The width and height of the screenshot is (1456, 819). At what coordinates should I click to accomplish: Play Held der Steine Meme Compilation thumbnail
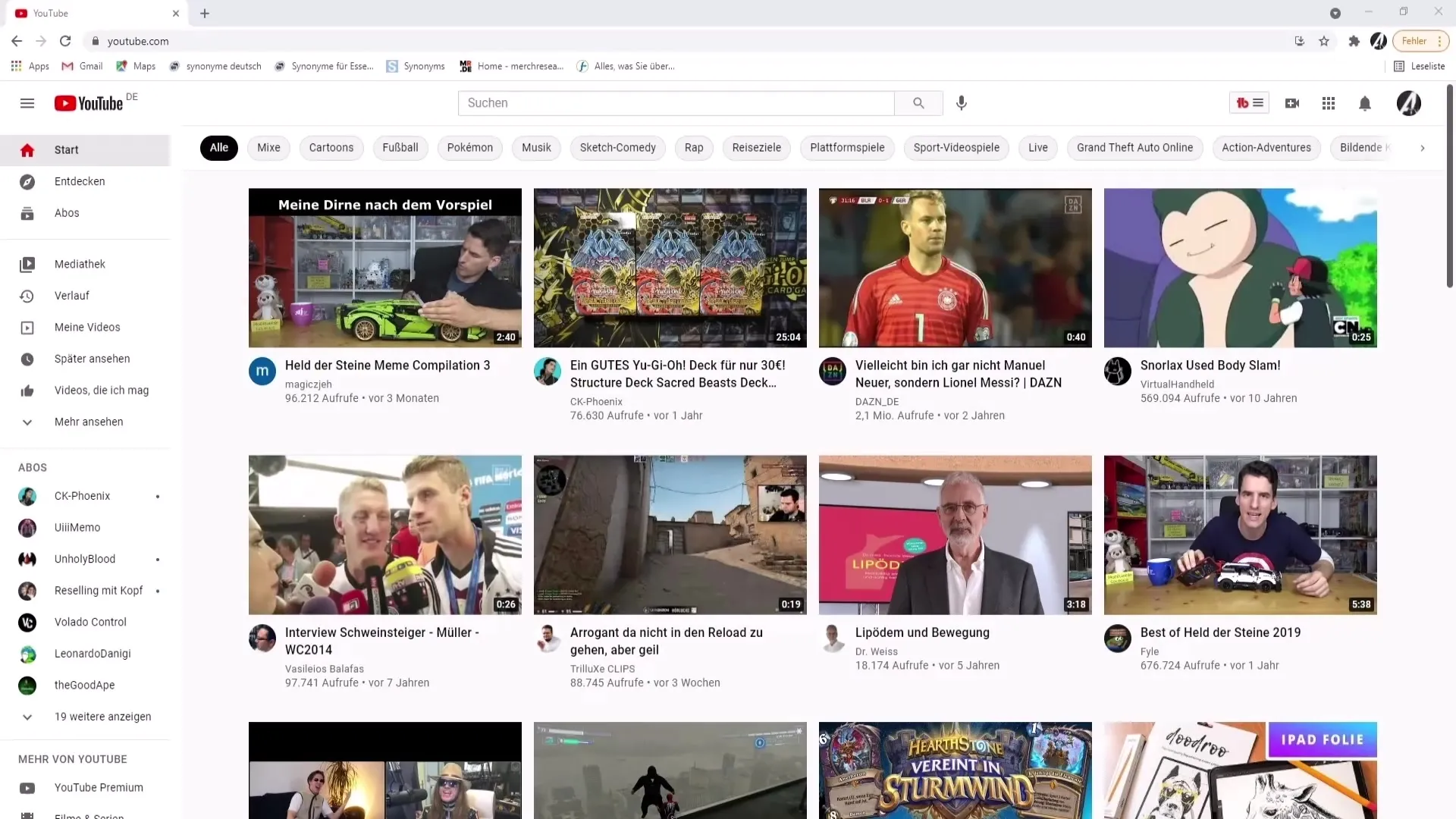(385, 268)
